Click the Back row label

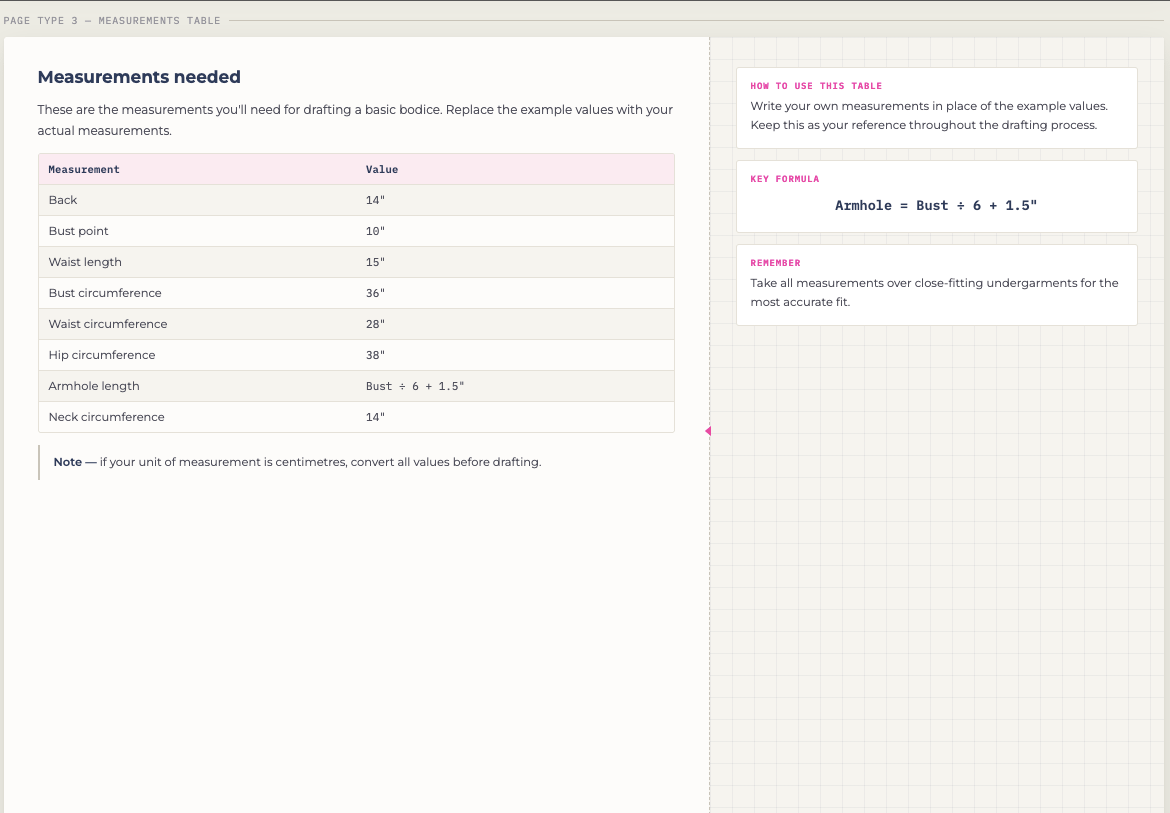point(63,200)
